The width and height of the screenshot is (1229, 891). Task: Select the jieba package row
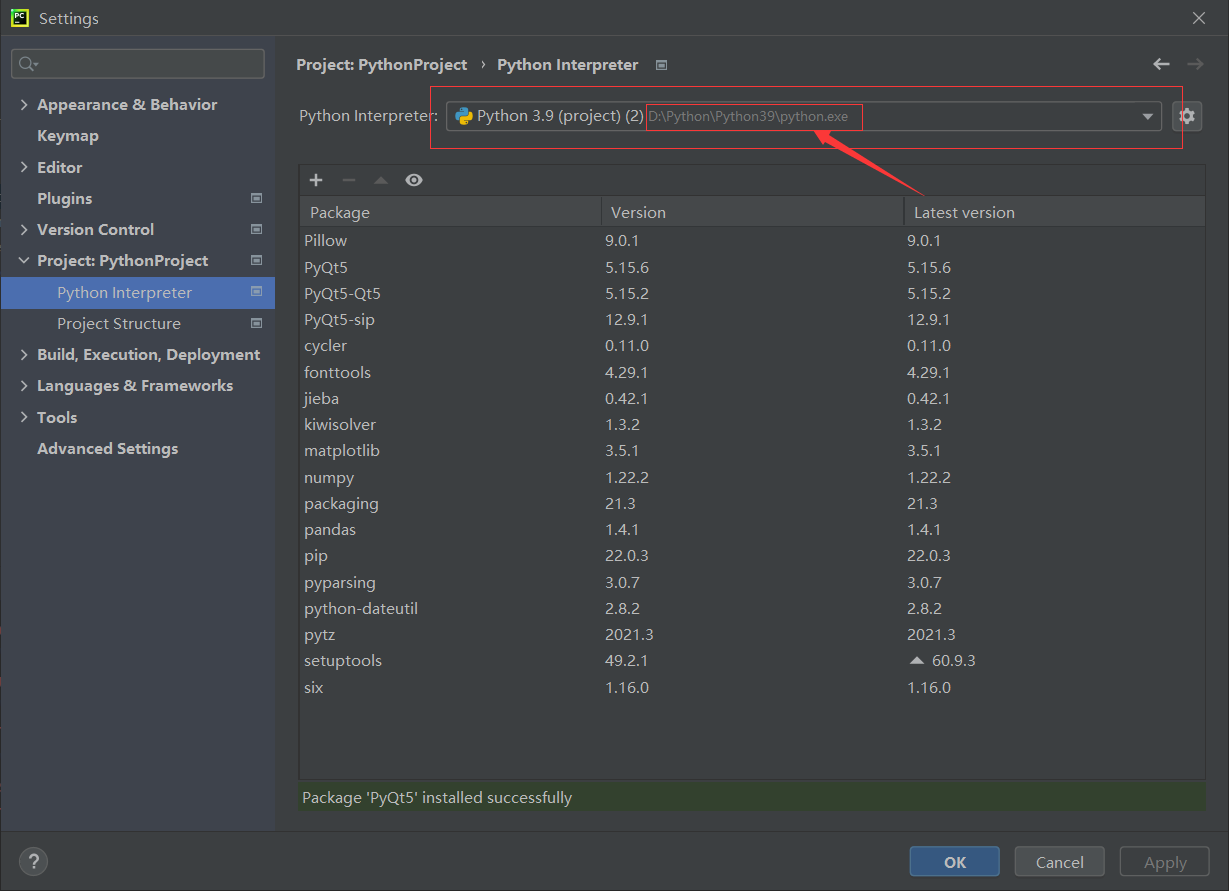(x=752, y=398)
